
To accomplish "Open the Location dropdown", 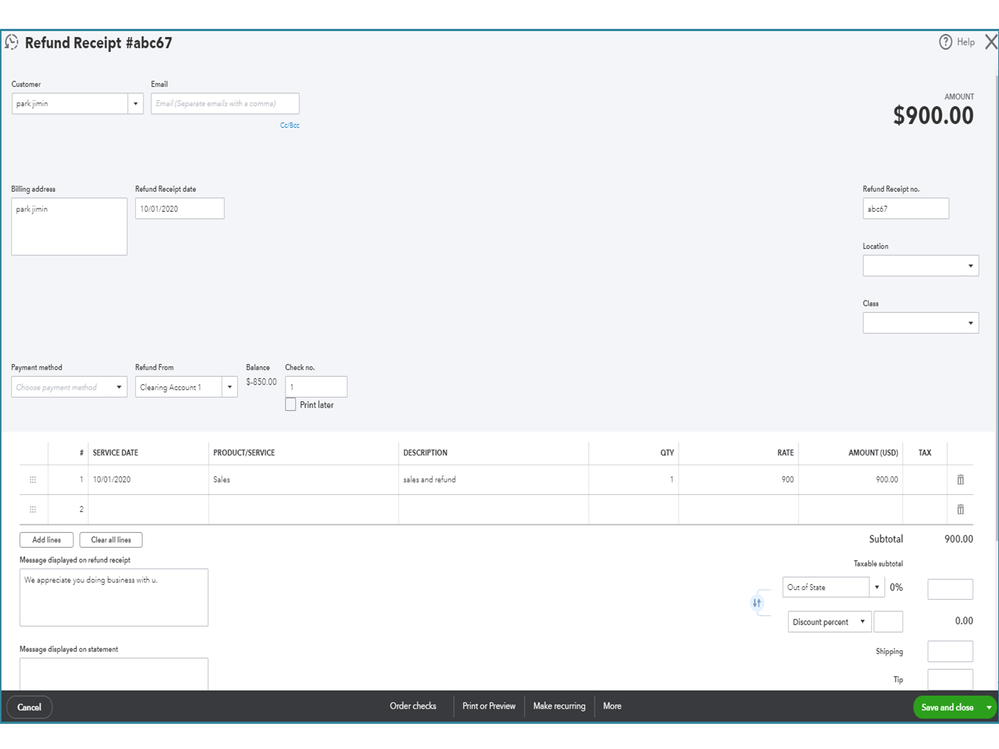I will coord(971,266).
